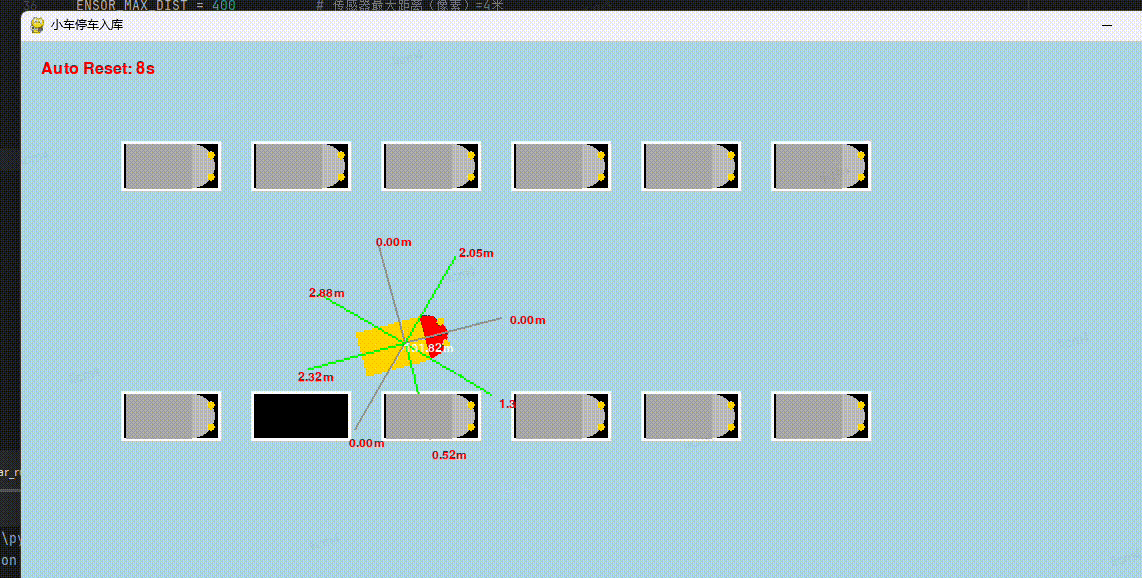Click the pygame snake icon in title bar

[x=36, y=25]
